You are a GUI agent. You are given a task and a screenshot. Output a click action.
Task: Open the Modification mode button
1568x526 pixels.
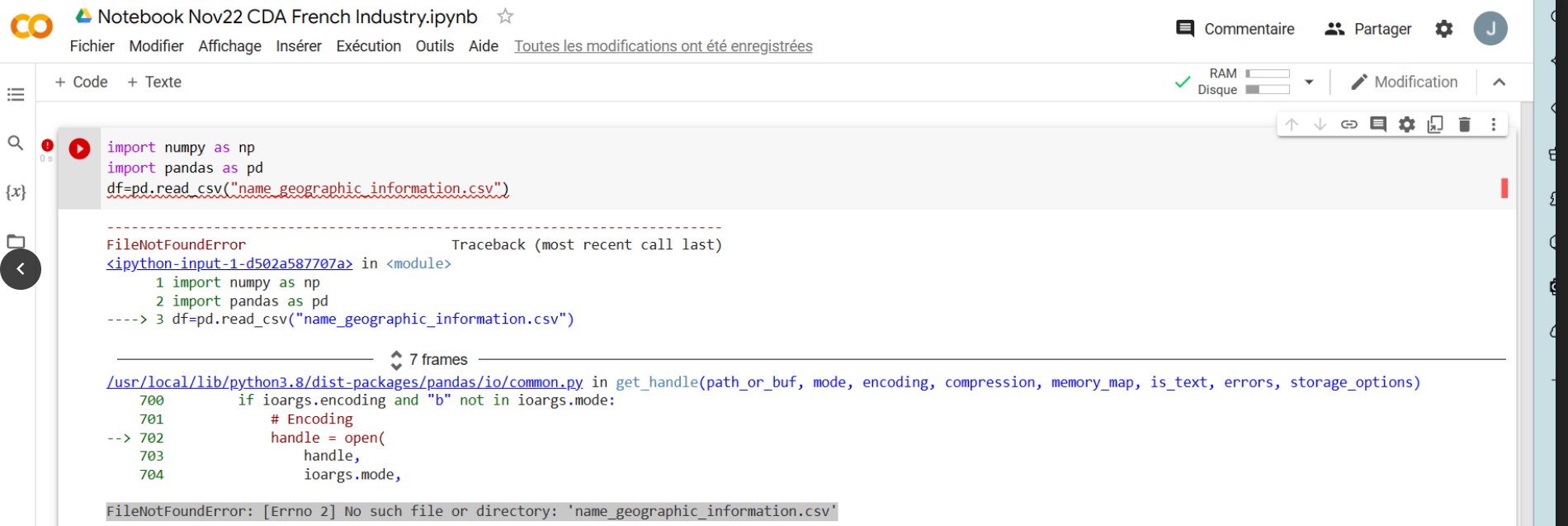(x=1405, y=82)
